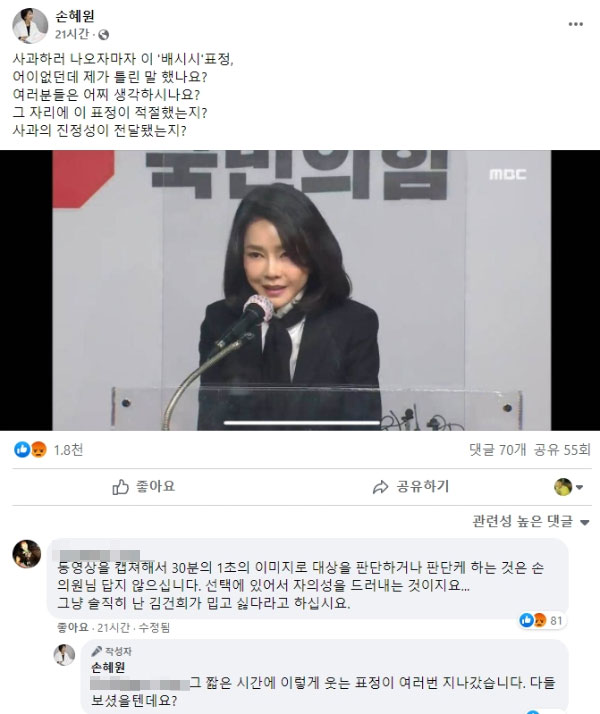Expand the 관련성 높은 댓글 sort dropdown
The width and height of the screenshot is (600, 714).
pos(530,521)
